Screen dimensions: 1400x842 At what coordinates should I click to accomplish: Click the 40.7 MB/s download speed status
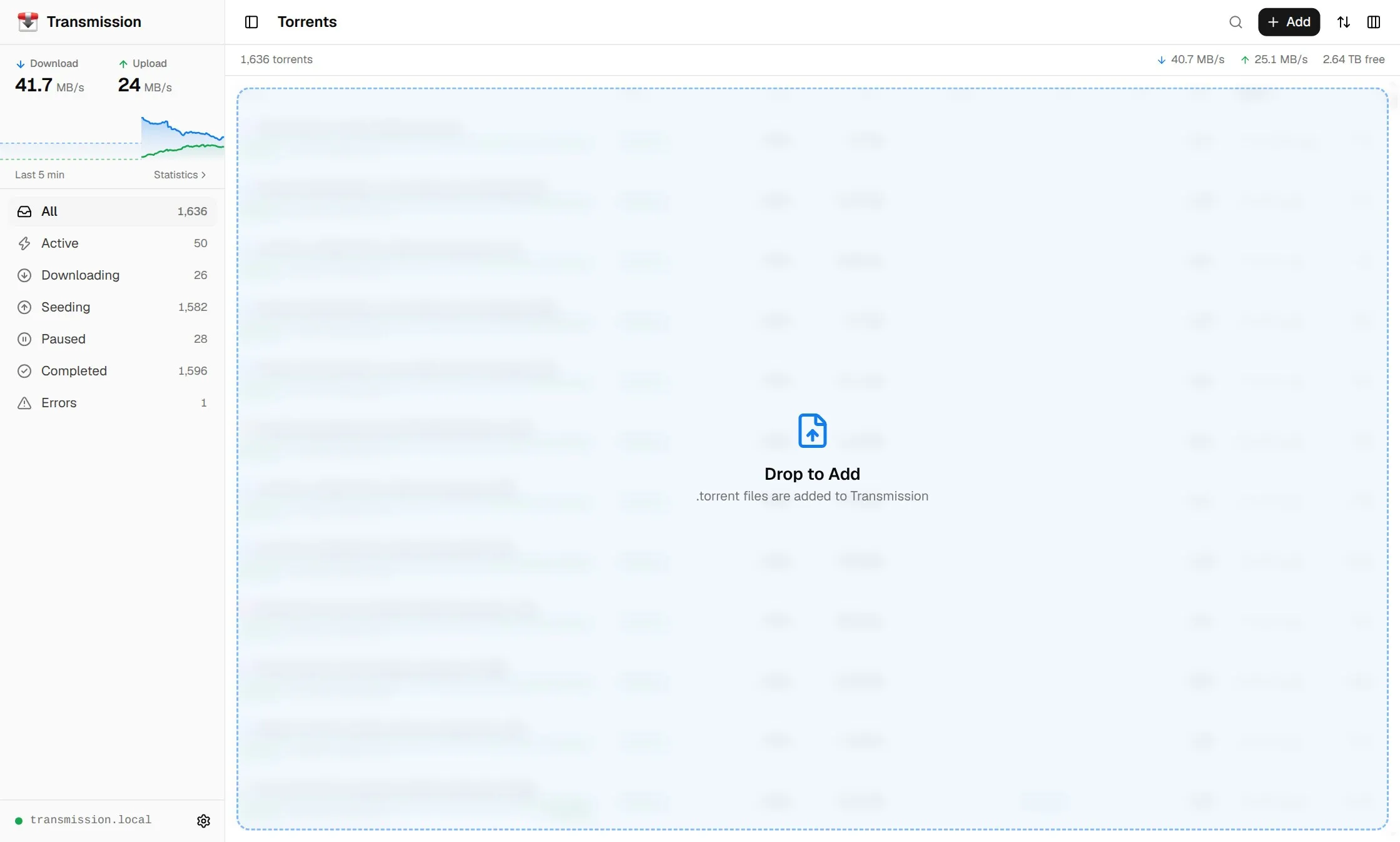pos(1190,59)
